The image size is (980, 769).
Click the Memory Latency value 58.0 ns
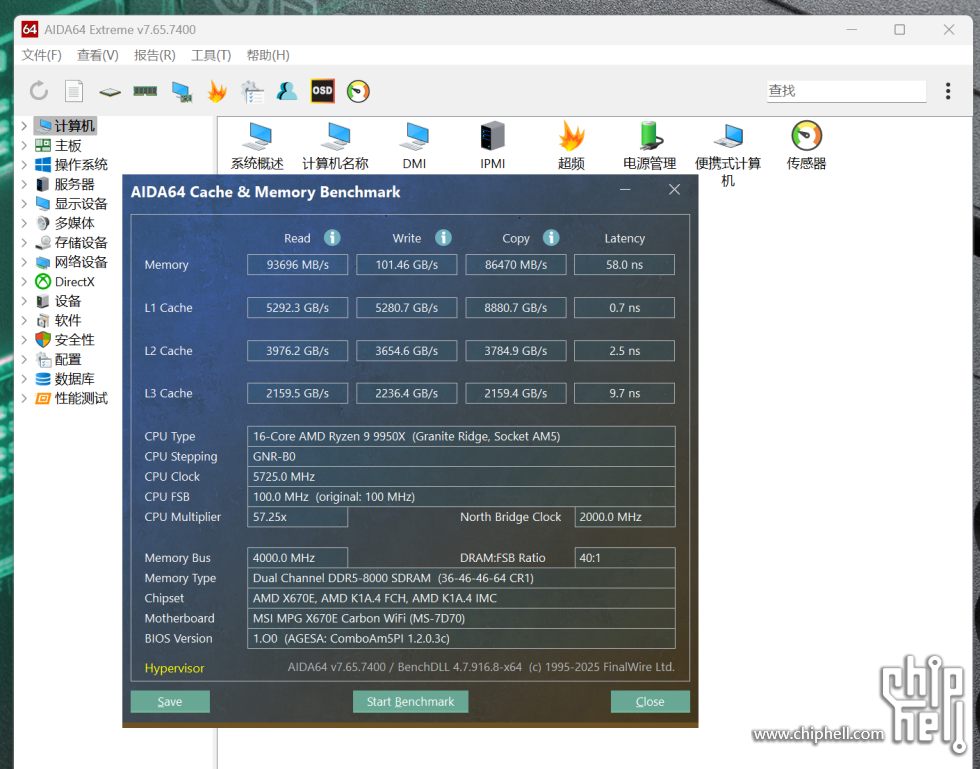(x=624, y=264)
